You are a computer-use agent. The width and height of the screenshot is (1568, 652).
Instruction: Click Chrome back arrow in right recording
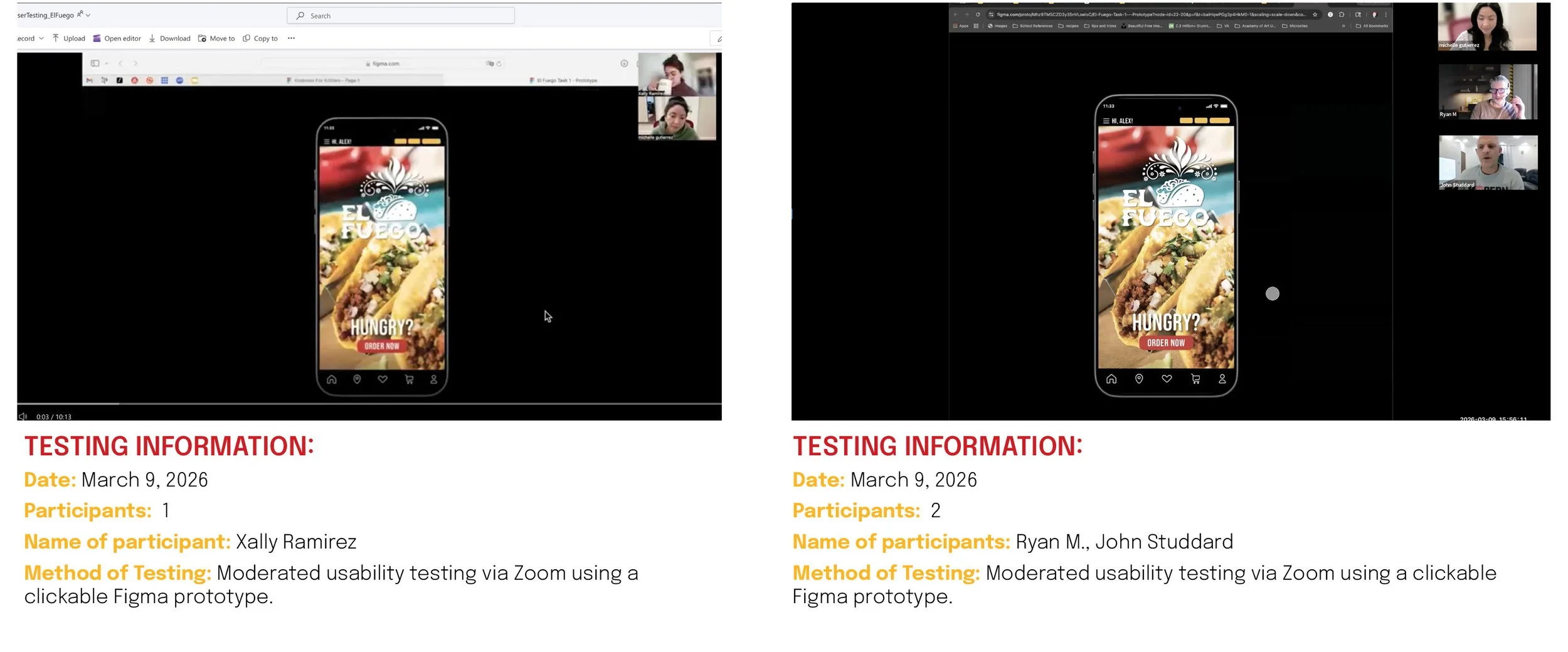[x=956, y=14]
